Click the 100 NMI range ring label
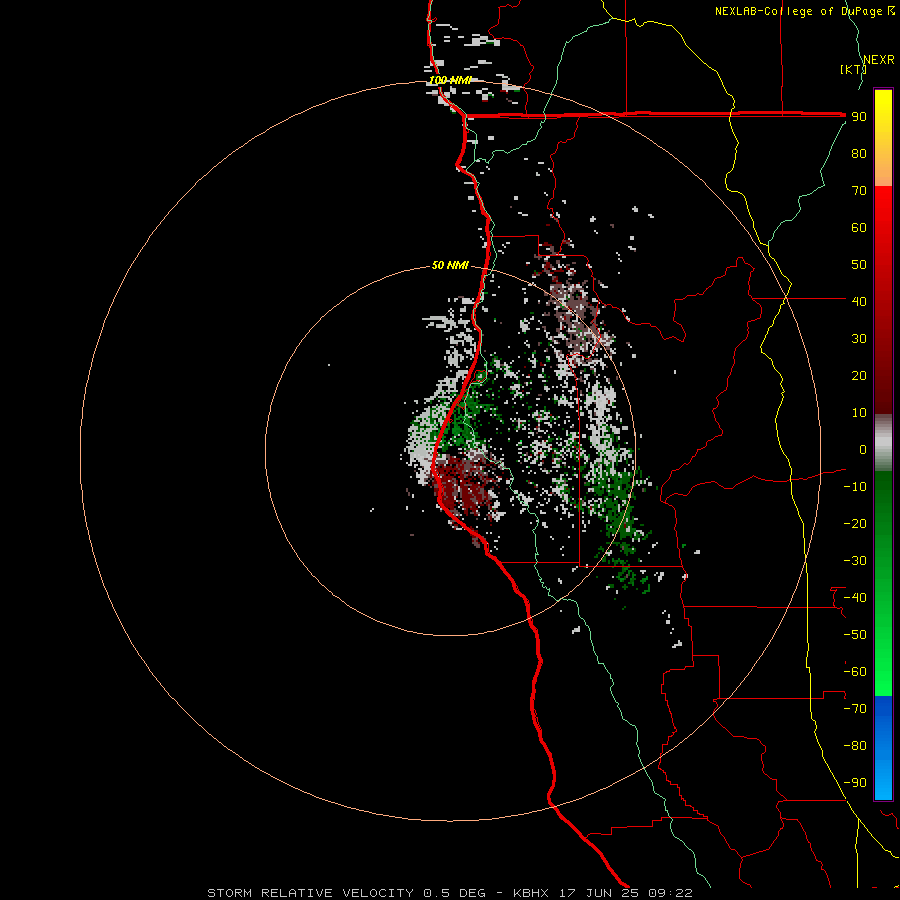900x900 pixels. [x=450, y=80]
